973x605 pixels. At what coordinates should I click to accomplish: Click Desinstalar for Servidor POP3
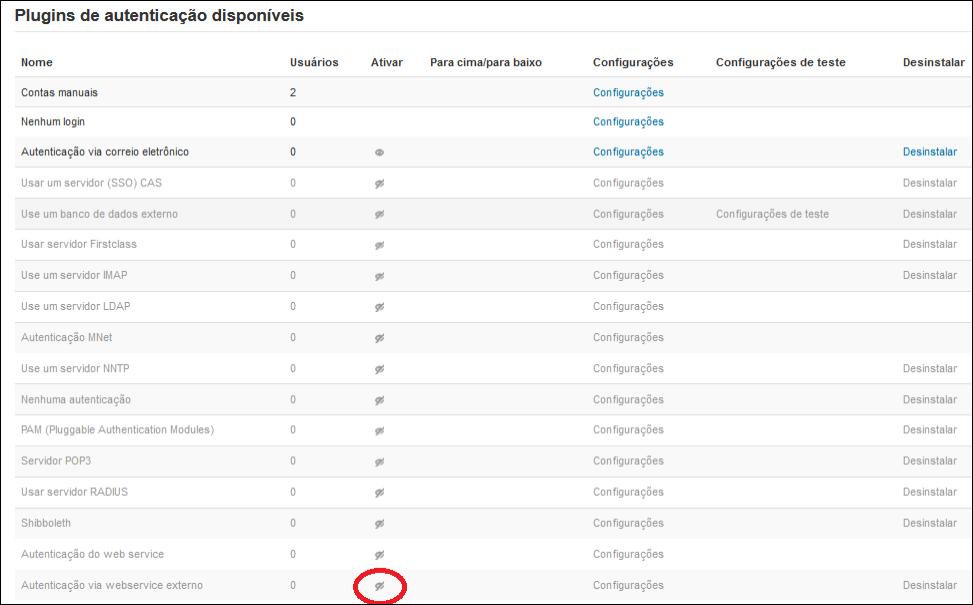930,460
